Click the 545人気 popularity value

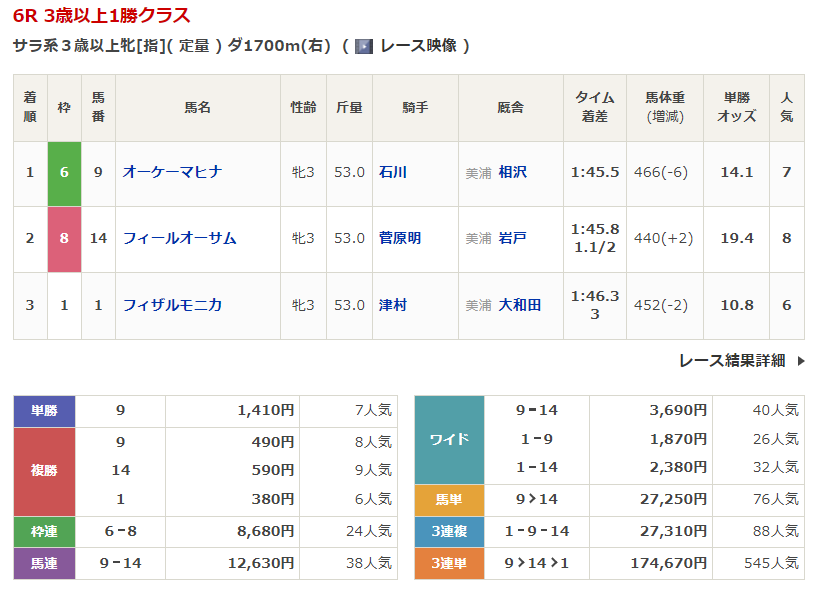771,563
